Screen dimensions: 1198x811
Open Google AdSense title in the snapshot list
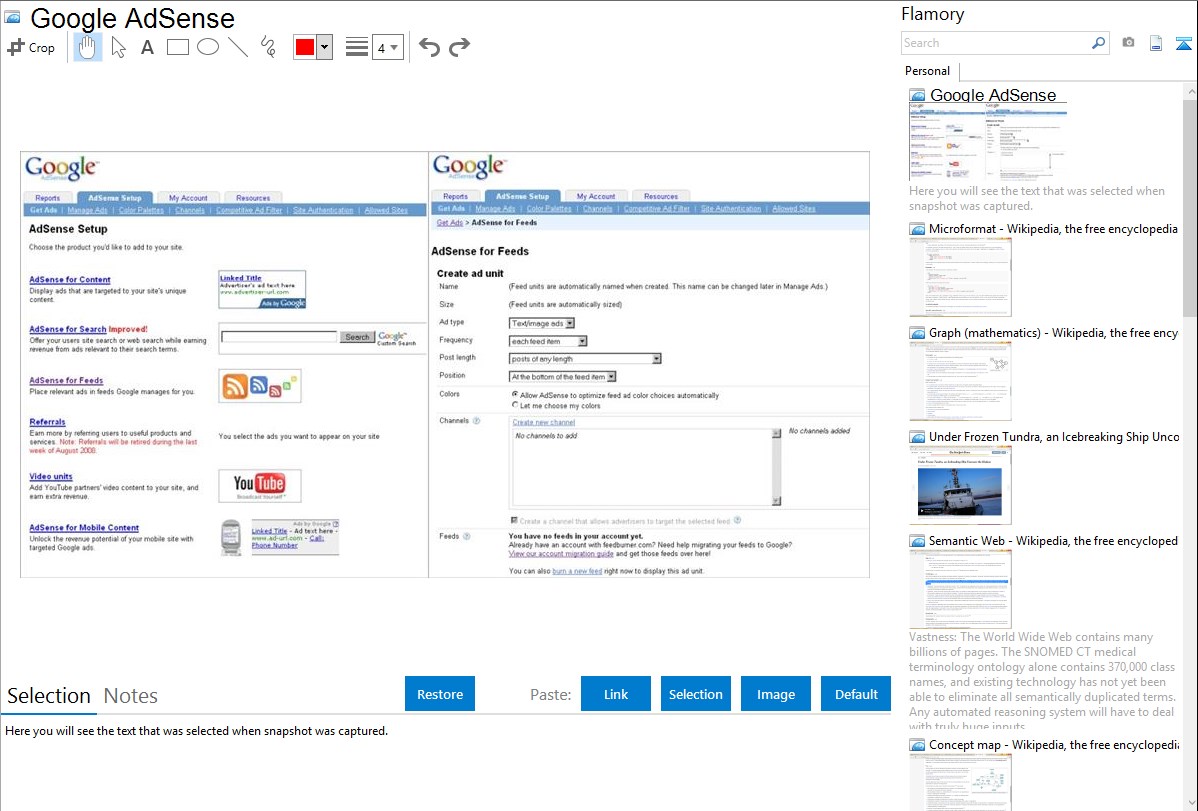click(x=993, y=96)
